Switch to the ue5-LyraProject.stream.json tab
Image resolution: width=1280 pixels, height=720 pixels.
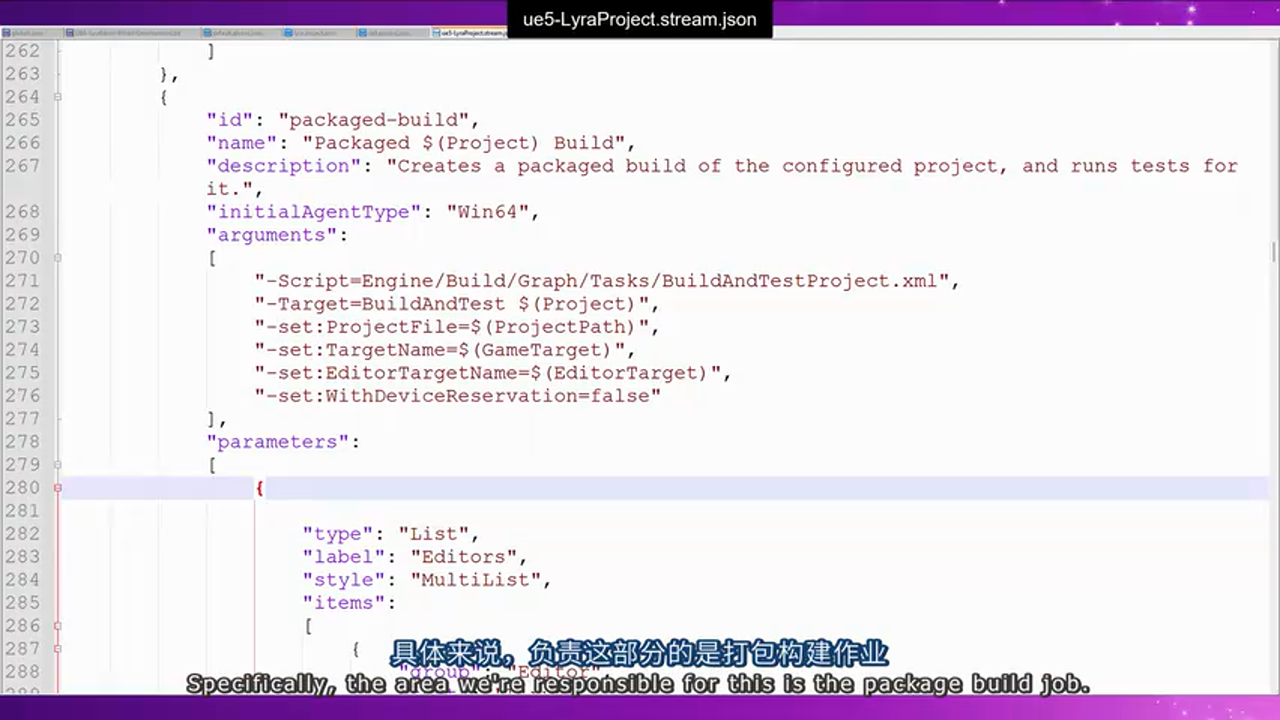tap(470, 32)
